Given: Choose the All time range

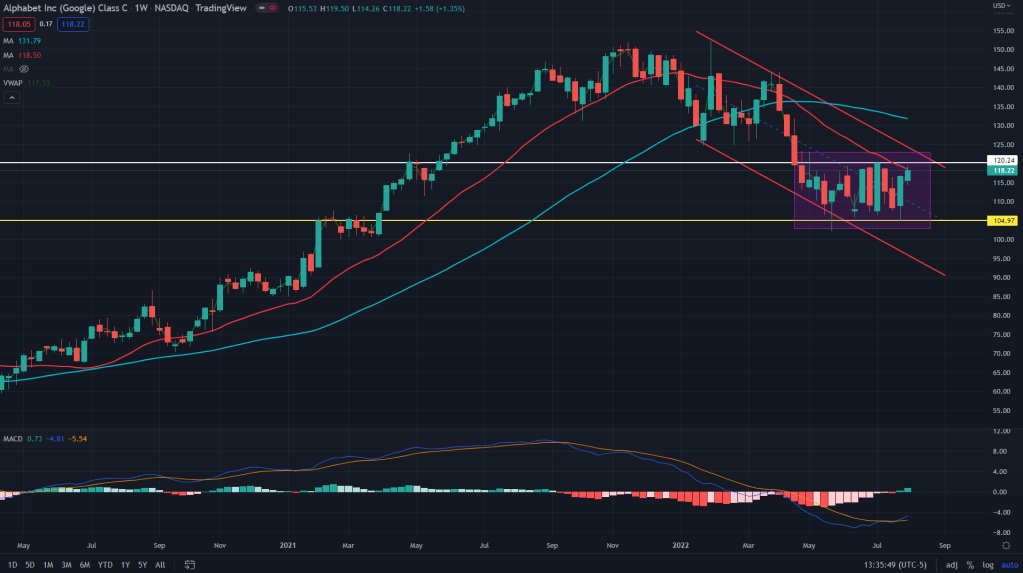Looking at the screenshot, I should [160, 564].
